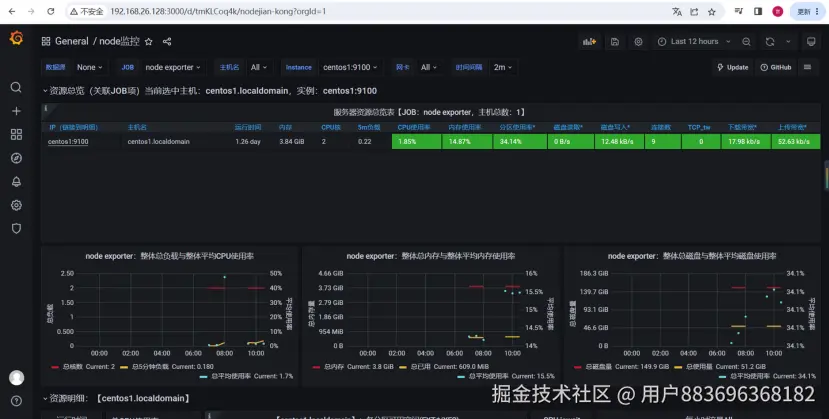This screenshot has height=419, width=829.
Task: Sort table by 主机名 column header
Action: click(x=137, y=127)
